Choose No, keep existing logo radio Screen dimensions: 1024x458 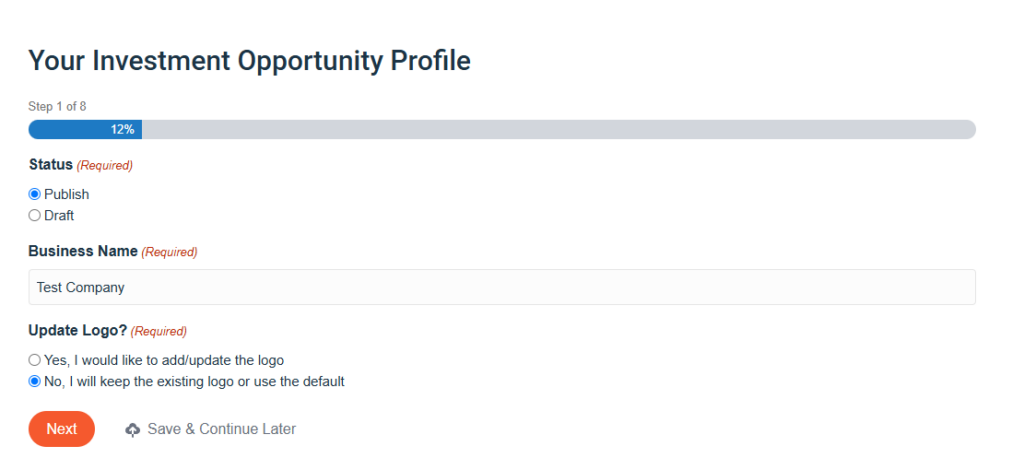(x=35, y=382)
